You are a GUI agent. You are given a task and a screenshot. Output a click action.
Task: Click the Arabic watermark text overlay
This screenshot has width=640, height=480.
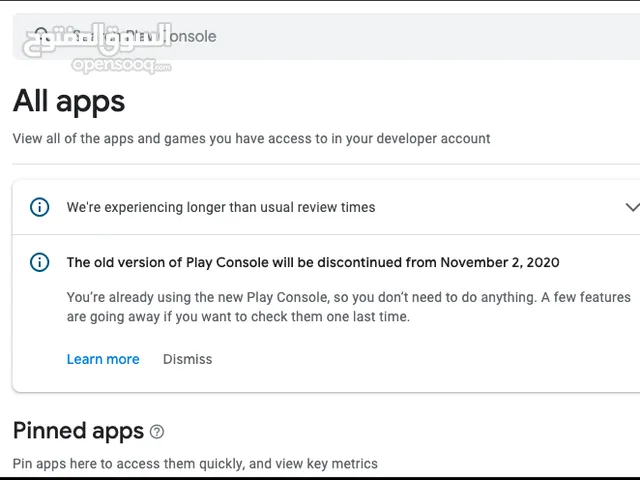(96, 40)
